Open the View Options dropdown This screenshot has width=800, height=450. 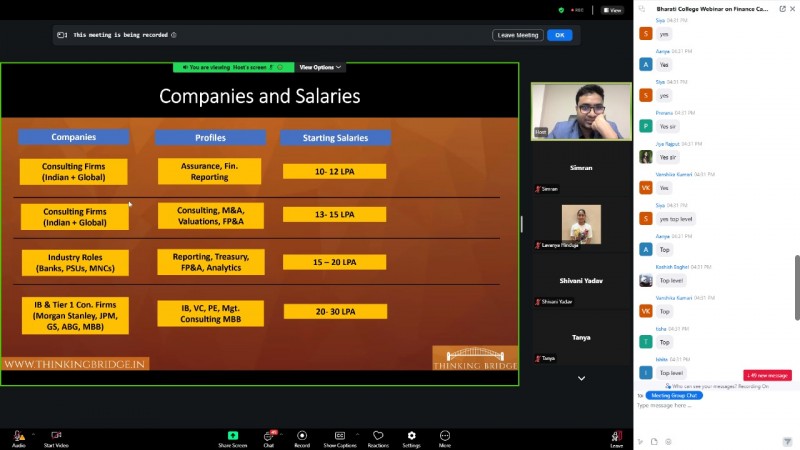[x=320, y=67]
